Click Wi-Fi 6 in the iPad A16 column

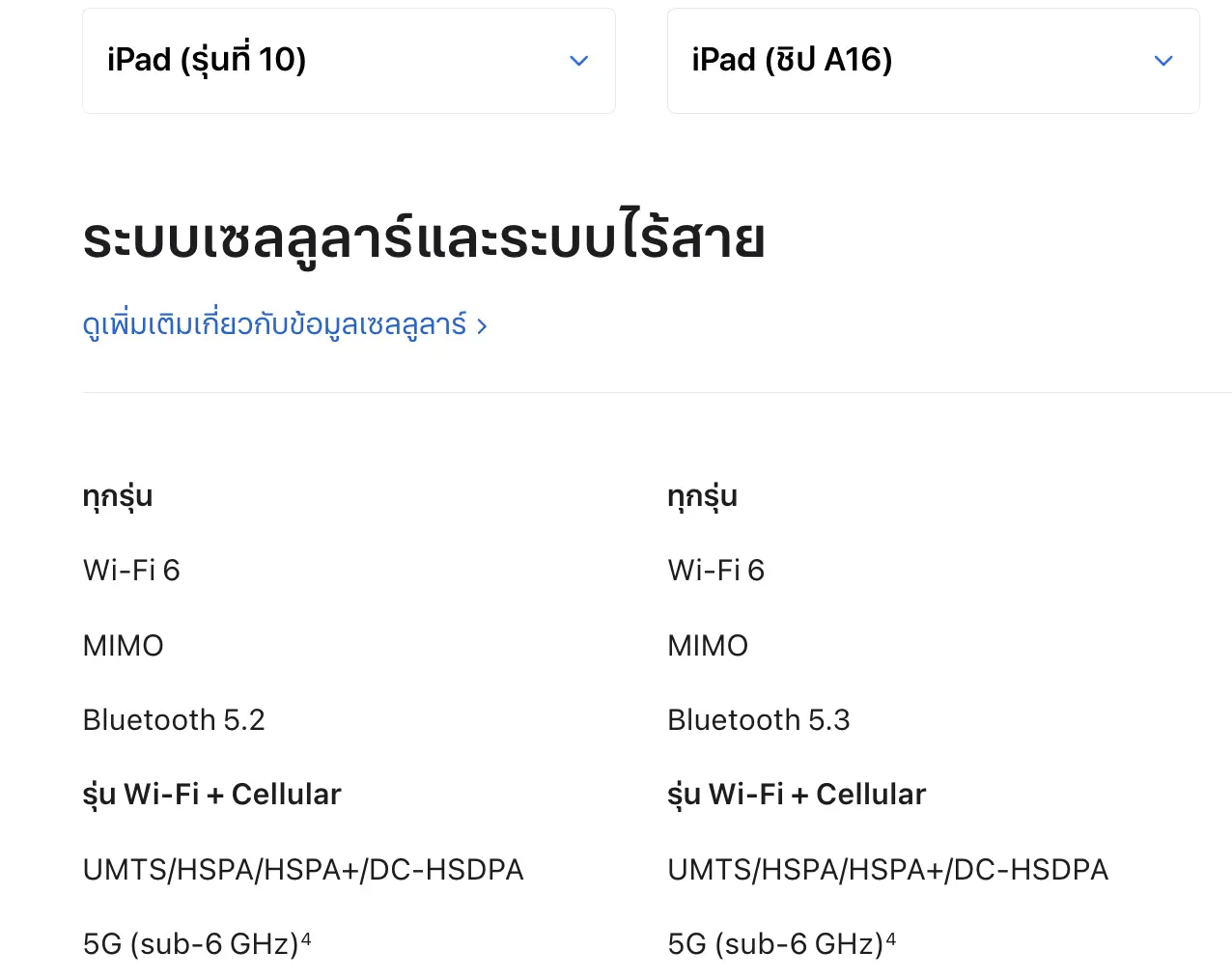pyautogui.click(x=716, y=571)
